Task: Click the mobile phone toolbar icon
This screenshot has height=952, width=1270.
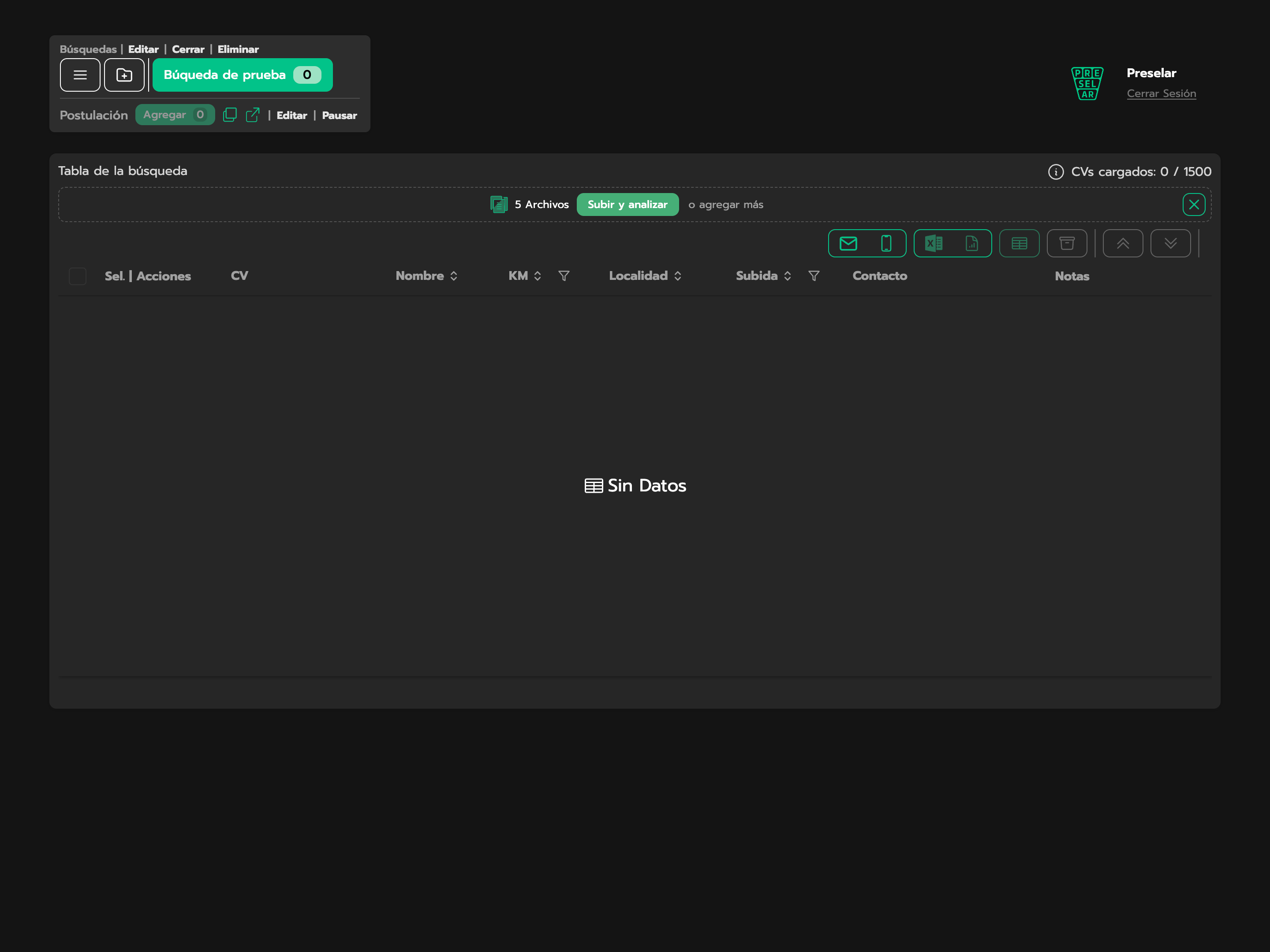Action: click(x=886, y=243)
